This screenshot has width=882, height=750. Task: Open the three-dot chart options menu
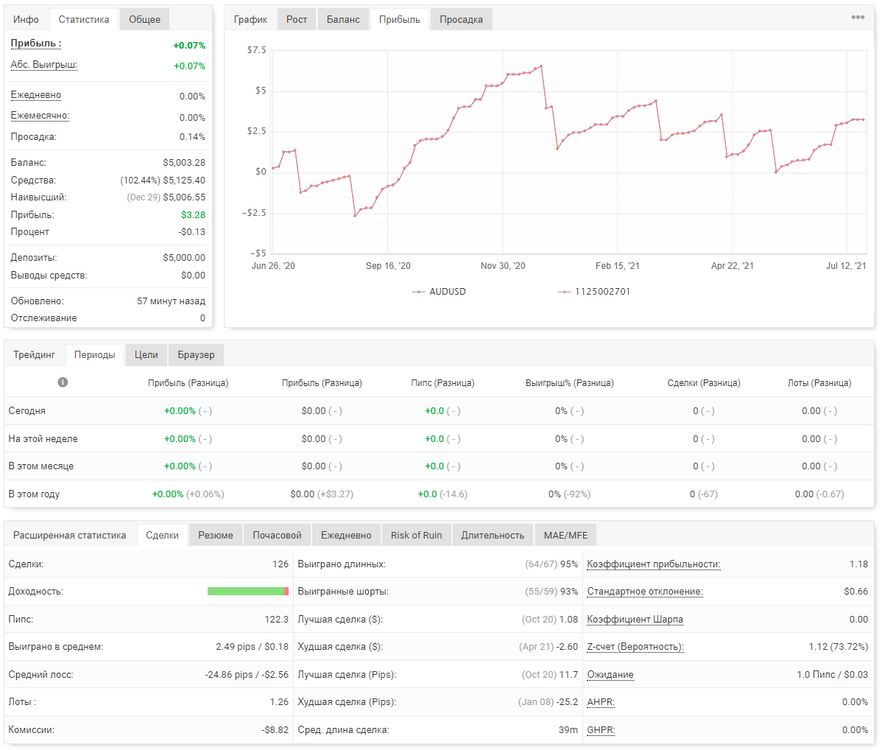point(857,17)
